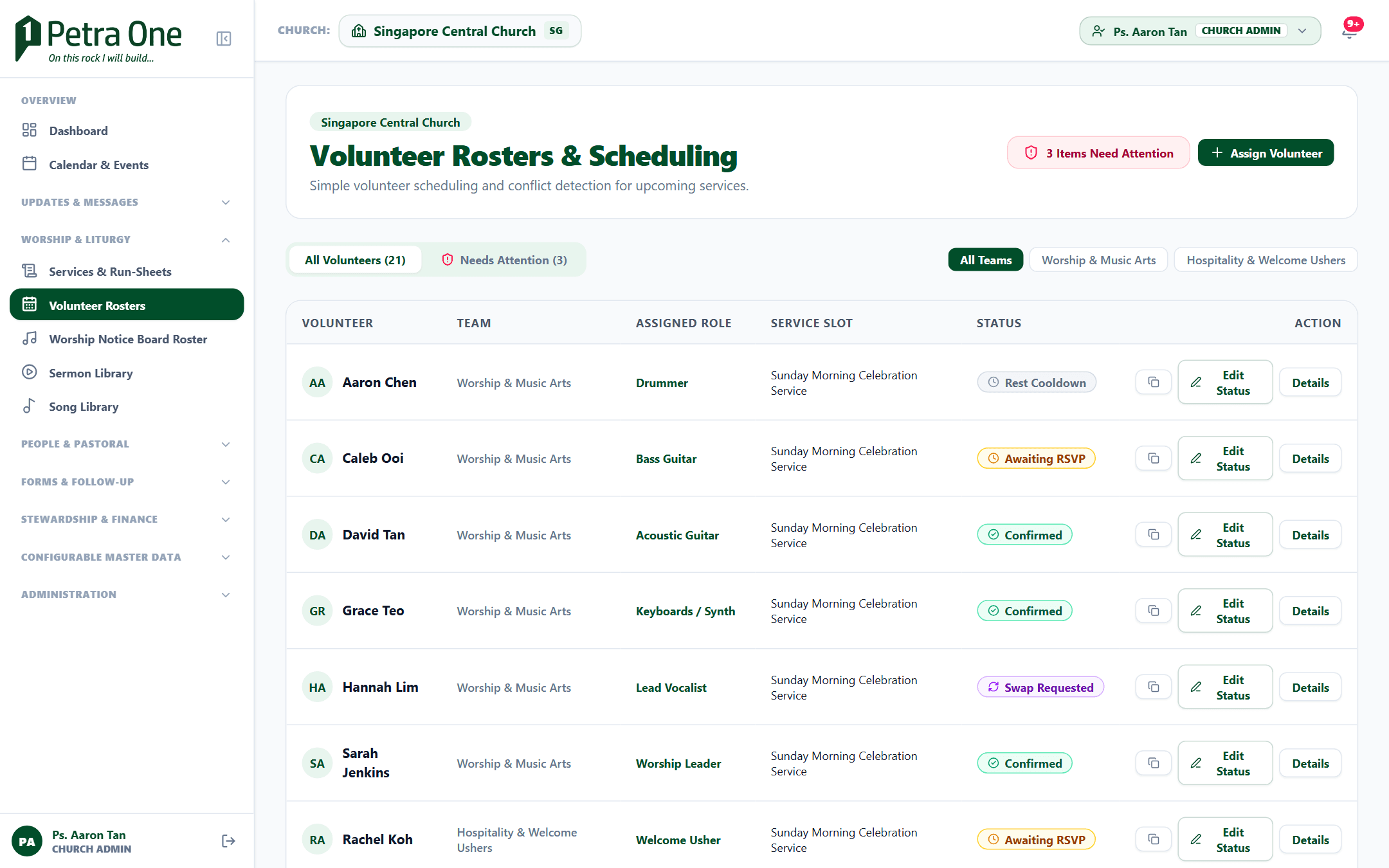Click the PA avatar in the sidebar footer
1389x868 pixels.
click(27, 841)
